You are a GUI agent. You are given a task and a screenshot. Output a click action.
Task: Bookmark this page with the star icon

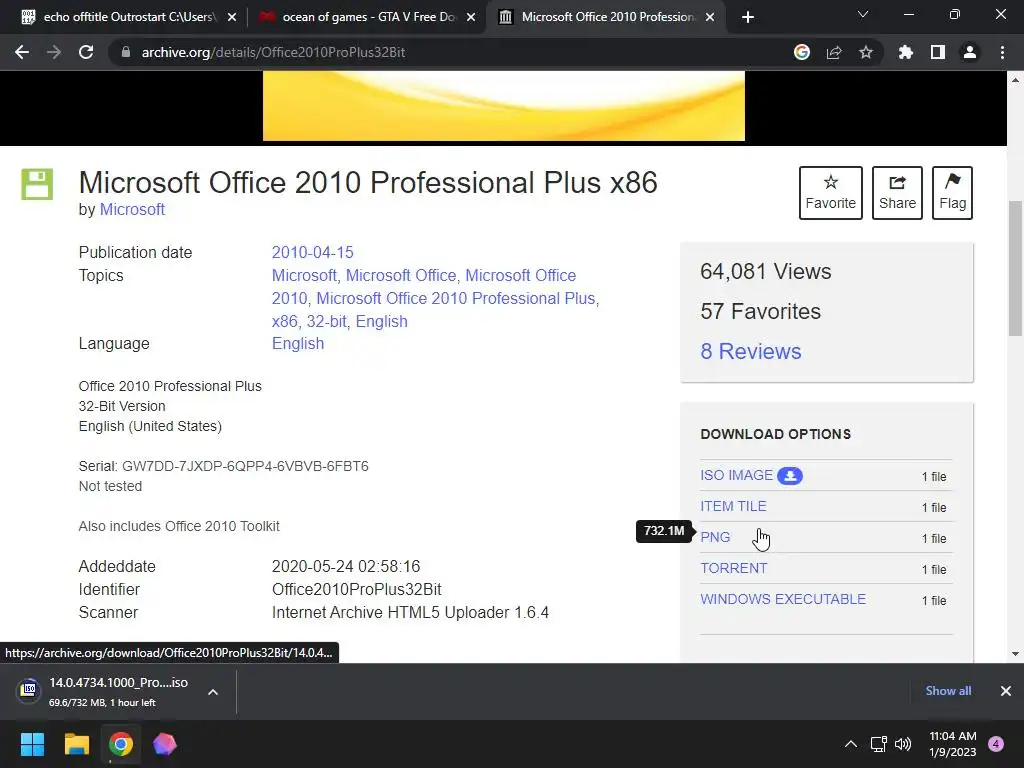click(x=866, y=52)
